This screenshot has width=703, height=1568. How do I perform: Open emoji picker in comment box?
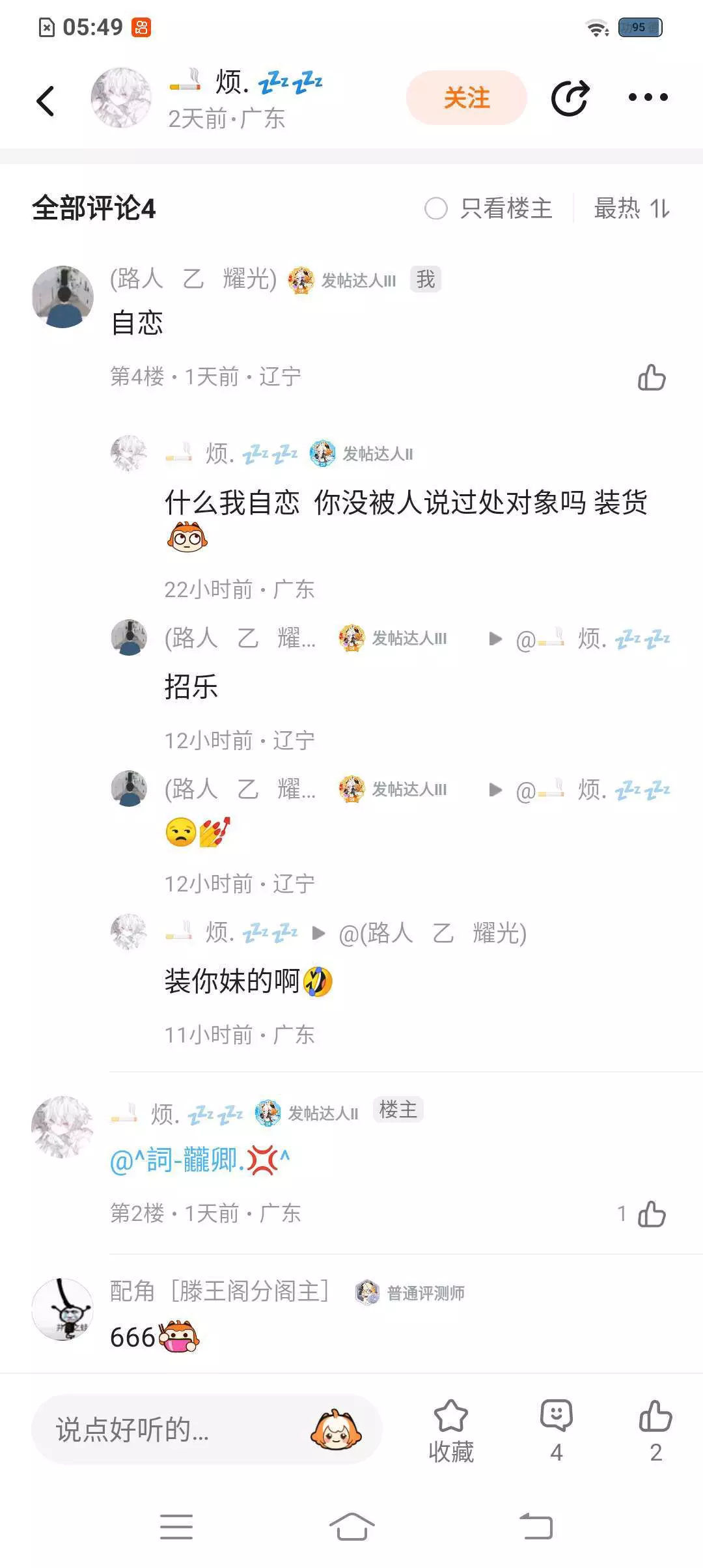click(x=336, y=1429)
